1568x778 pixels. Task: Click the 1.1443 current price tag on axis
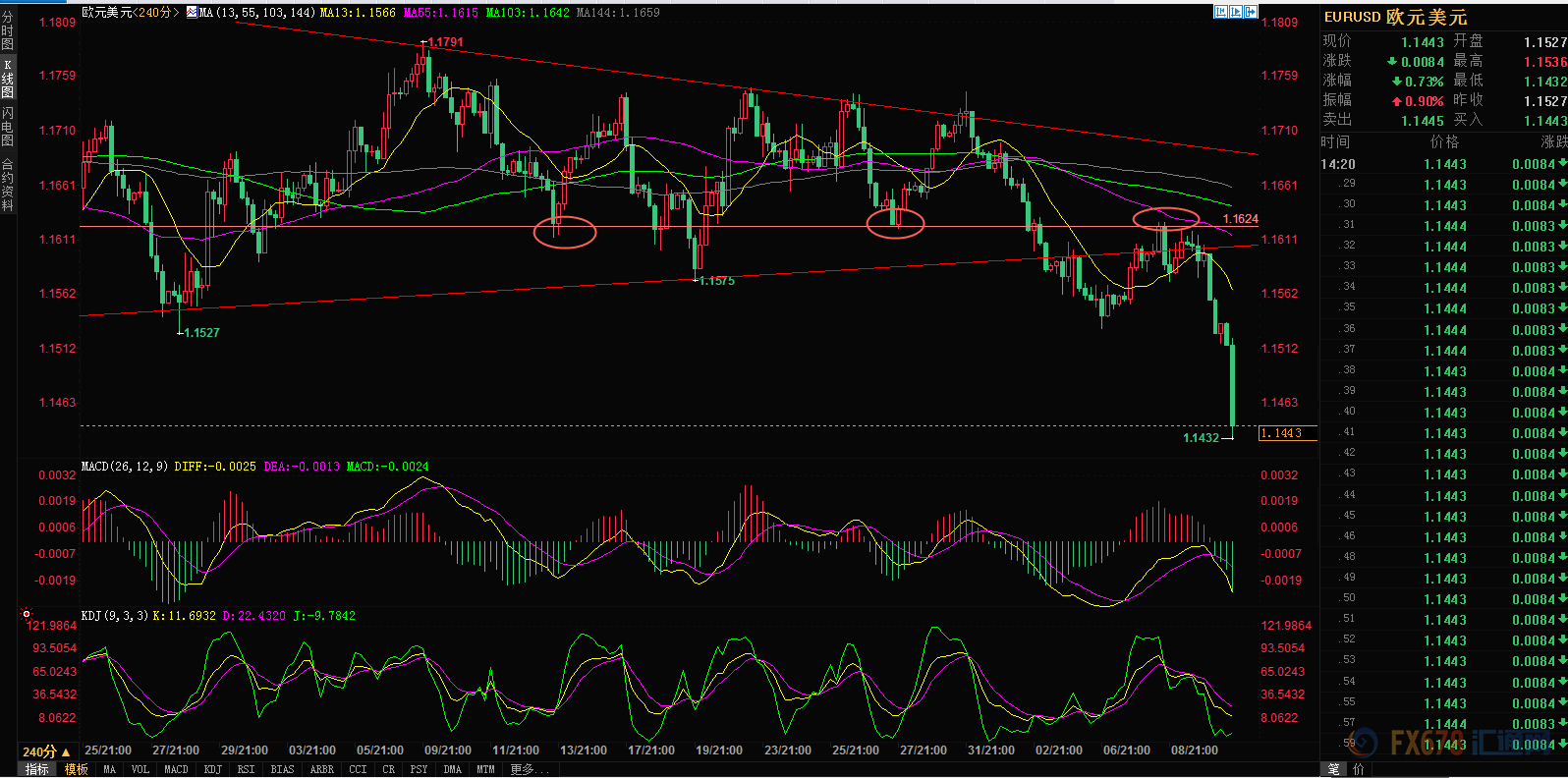click(1286, 433)
